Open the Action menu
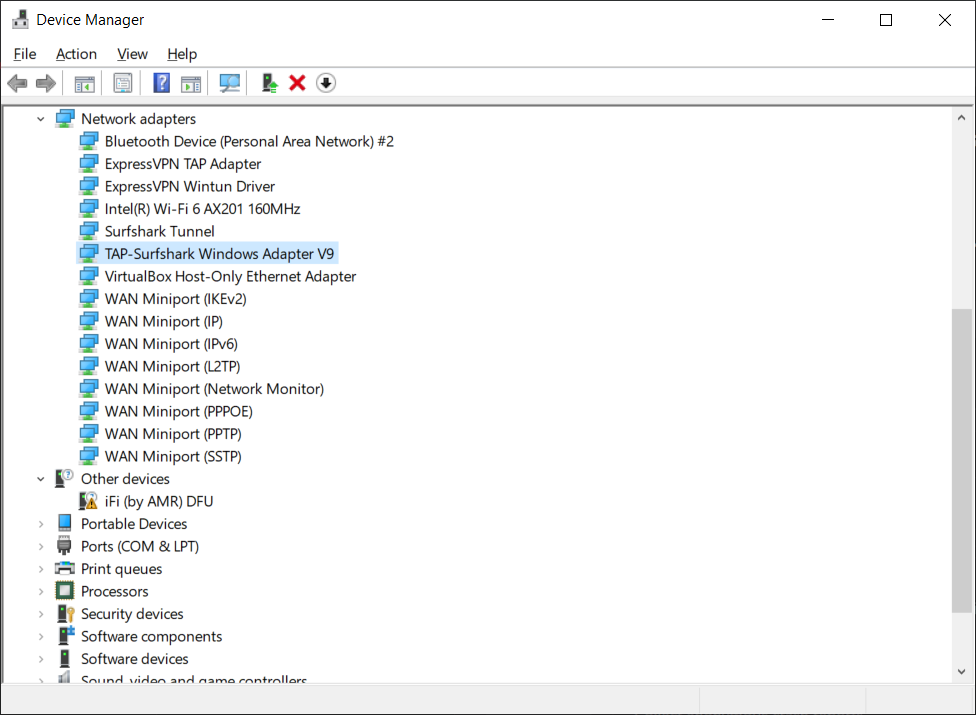Viewport: 976px width, 715px height. click(77, 54)
